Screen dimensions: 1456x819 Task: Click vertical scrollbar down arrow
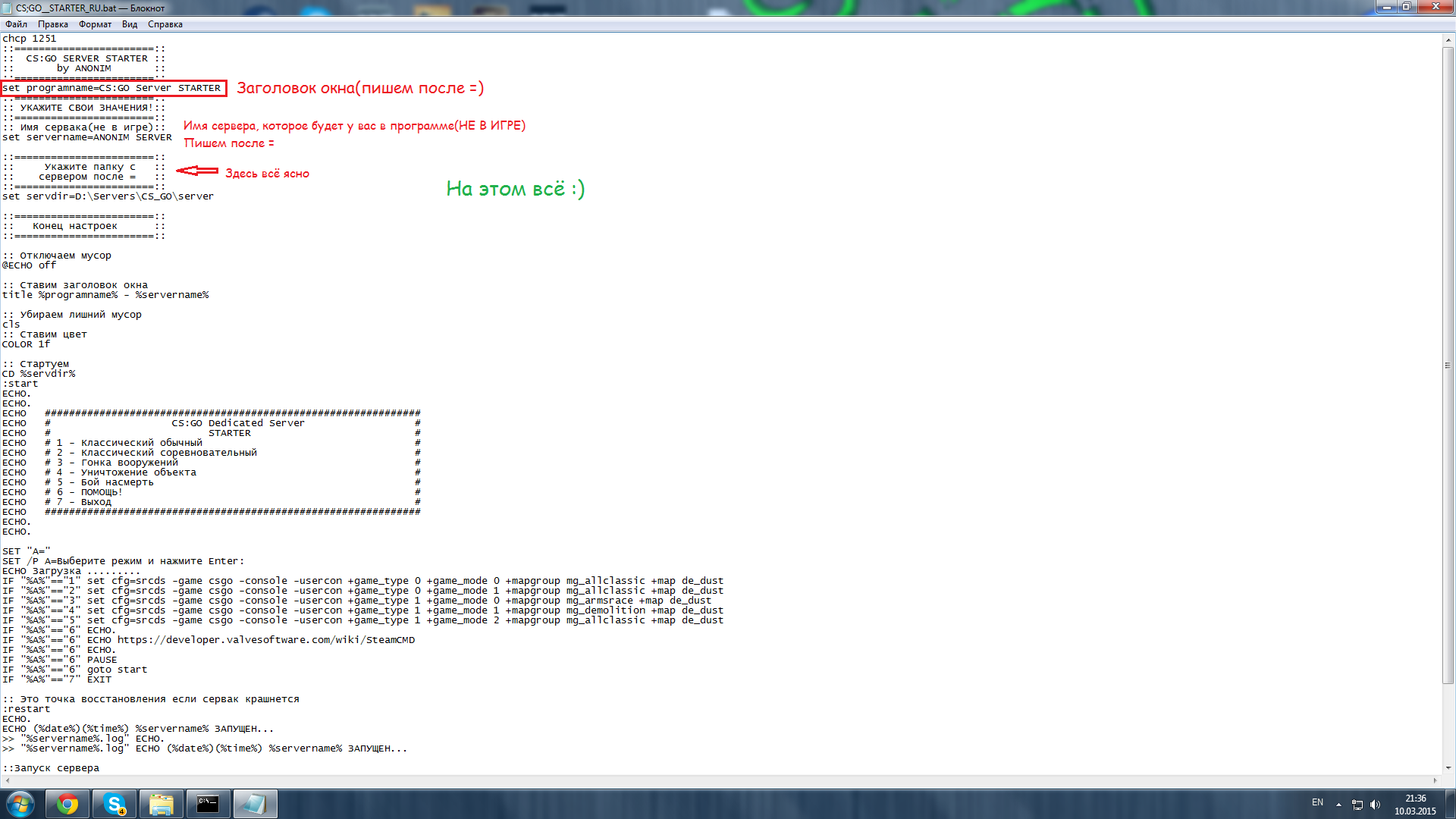1448,767
